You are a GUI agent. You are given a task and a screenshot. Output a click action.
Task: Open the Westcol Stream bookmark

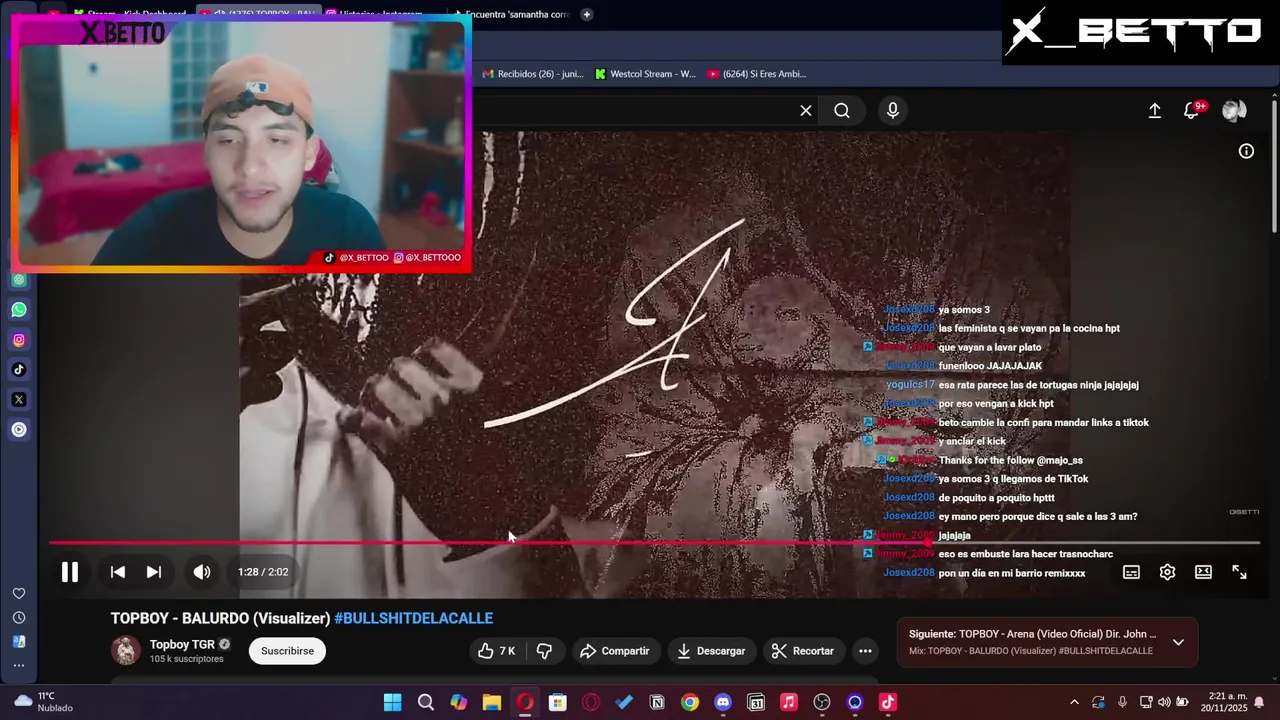(645, 74)
